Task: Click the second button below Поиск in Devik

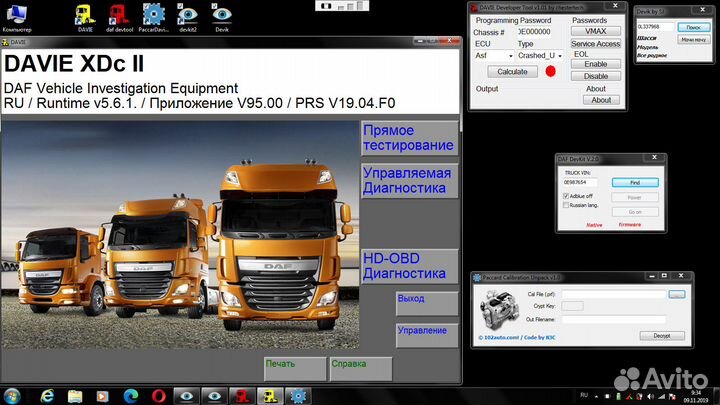Action: point(694,40)
